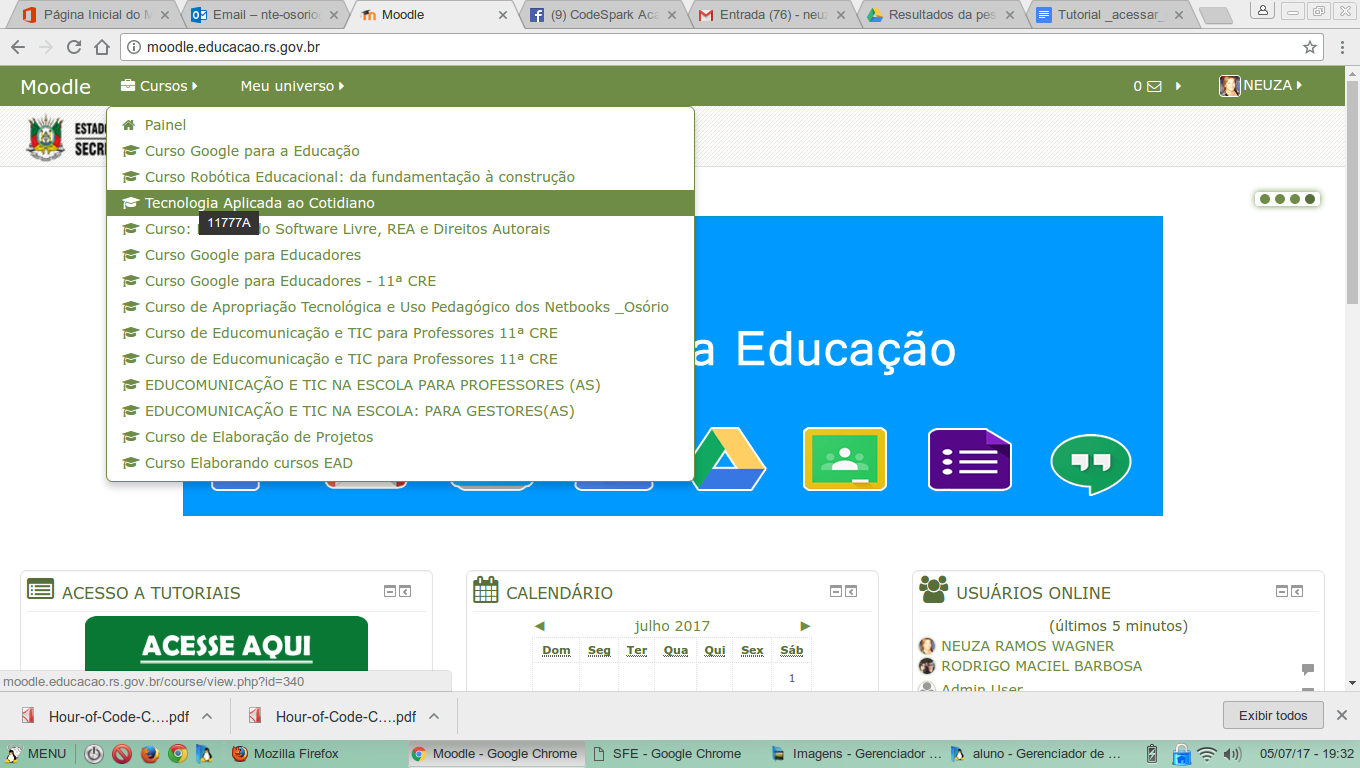The image size is (1360, 768).
Task: Open Curso Elaborando cursos EAD
Action: point(400,463)
